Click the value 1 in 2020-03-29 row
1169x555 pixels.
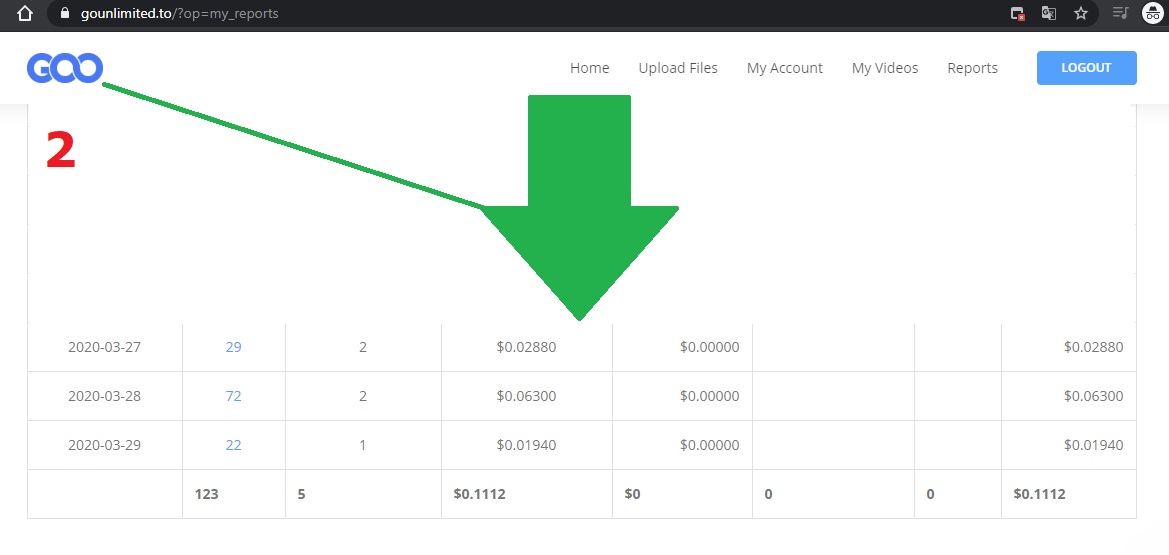363,445
